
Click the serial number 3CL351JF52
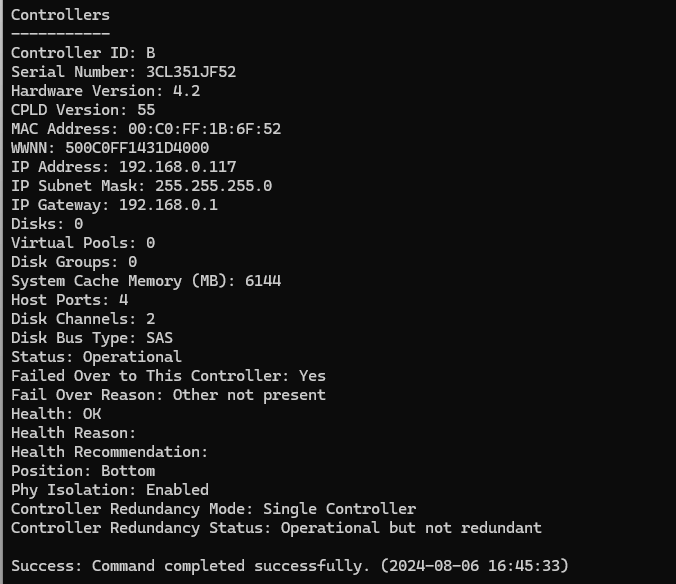[x=191, y=72]
